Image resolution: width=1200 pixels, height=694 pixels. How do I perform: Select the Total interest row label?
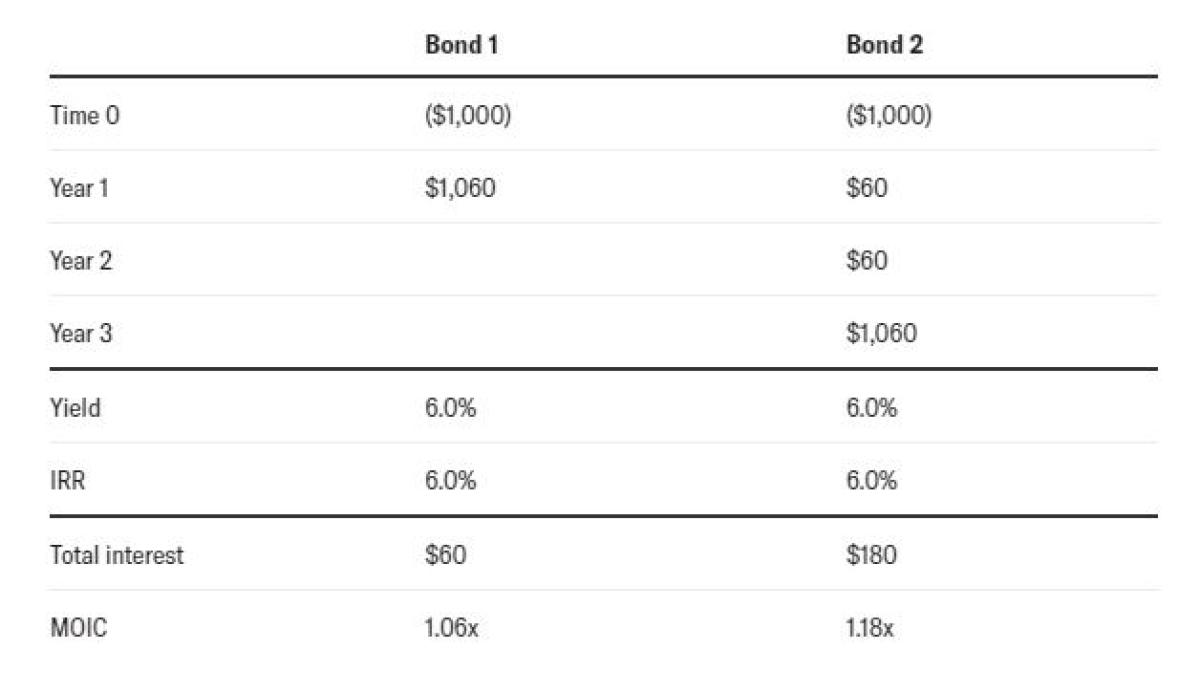(x=117, y=556)
